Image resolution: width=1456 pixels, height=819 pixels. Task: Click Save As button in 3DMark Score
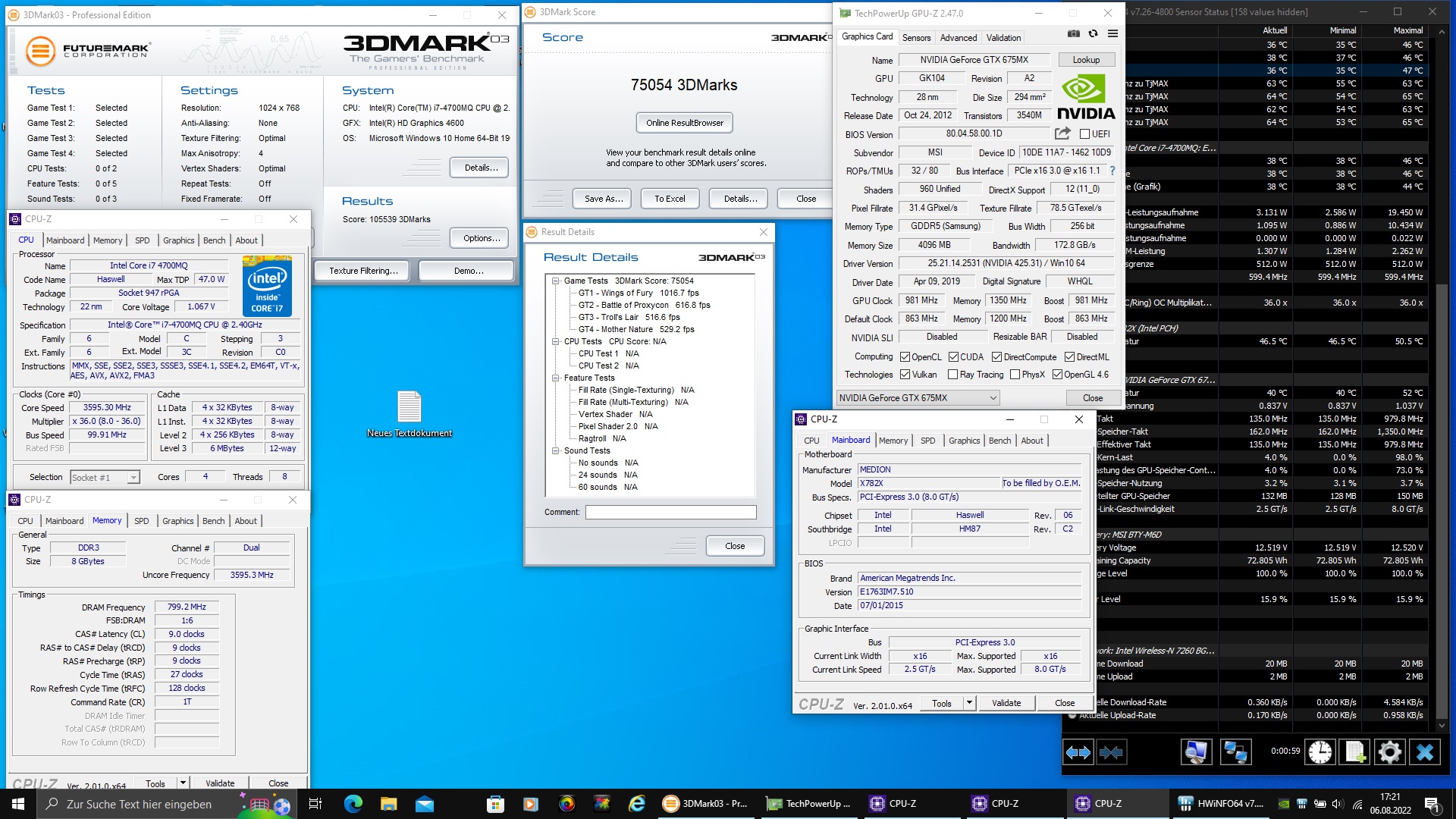coord(604,199)
